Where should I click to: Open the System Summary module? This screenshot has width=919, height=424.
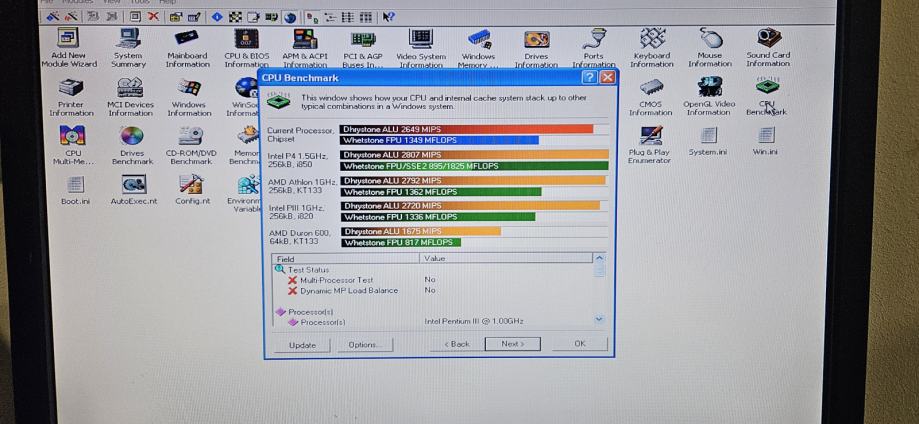point(128,48)
